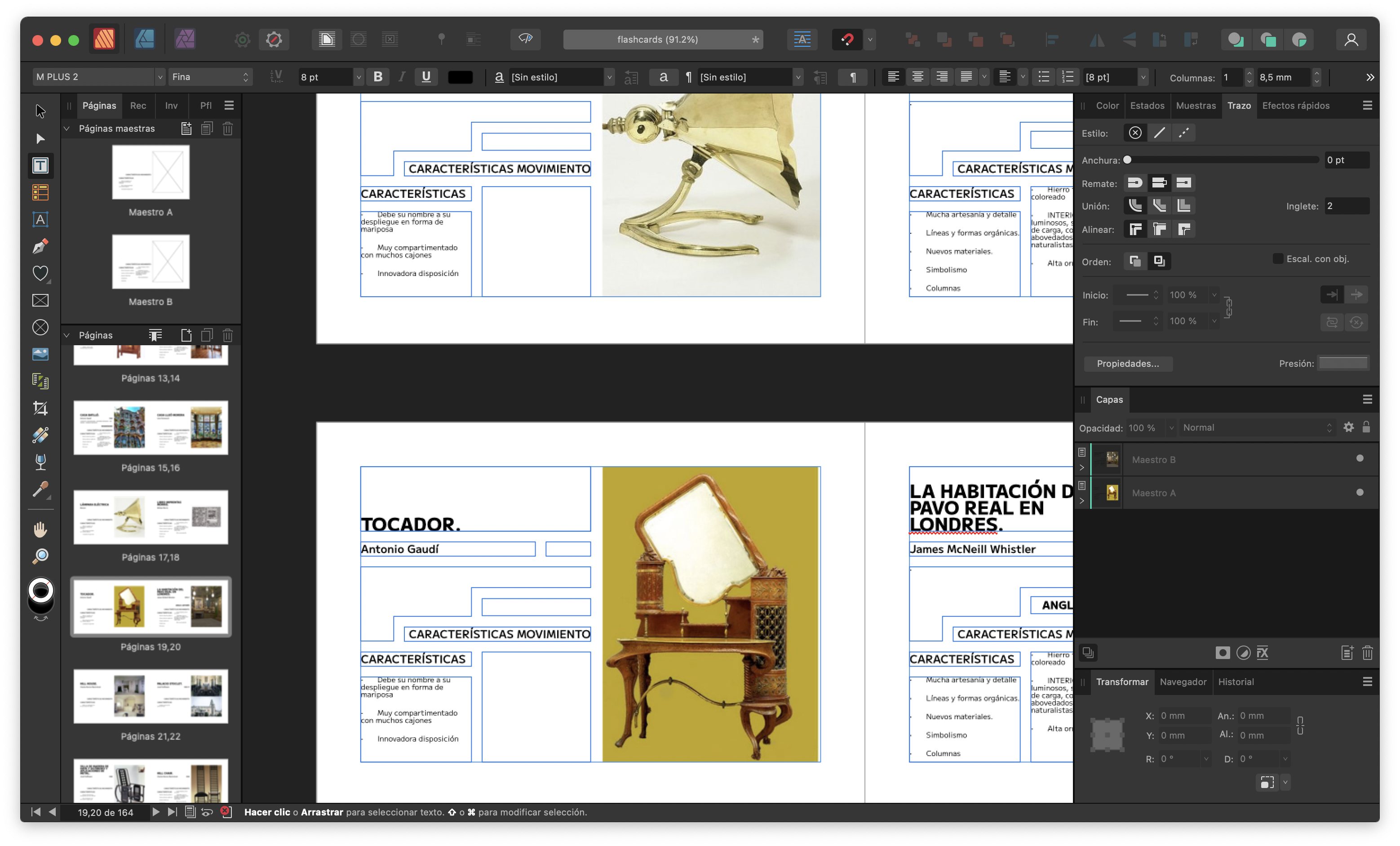Image resolution: width=1400 pixels, height=846 pixels.
Task: Toggle Underline formatting
Action: pyautogui.click(x=426, y=77)
